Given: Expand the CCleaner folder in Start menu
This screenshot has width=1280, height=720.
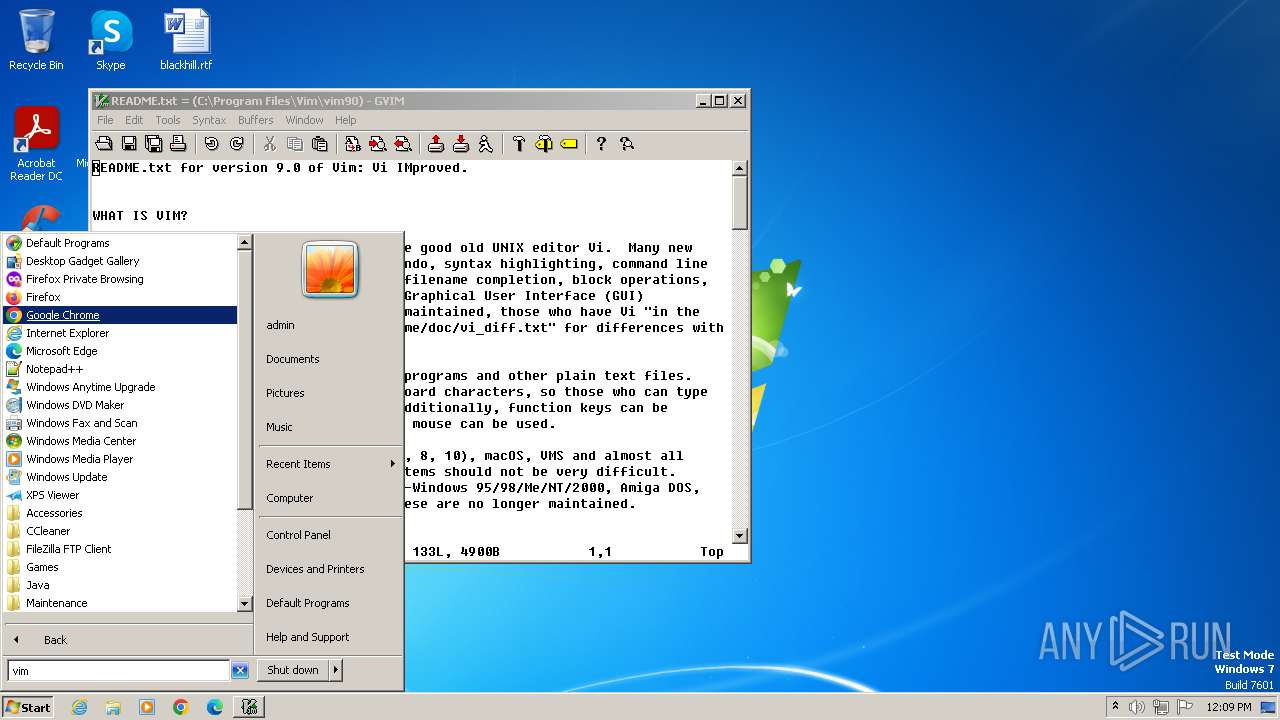Looking at the screenshot, I should (120, 531).
